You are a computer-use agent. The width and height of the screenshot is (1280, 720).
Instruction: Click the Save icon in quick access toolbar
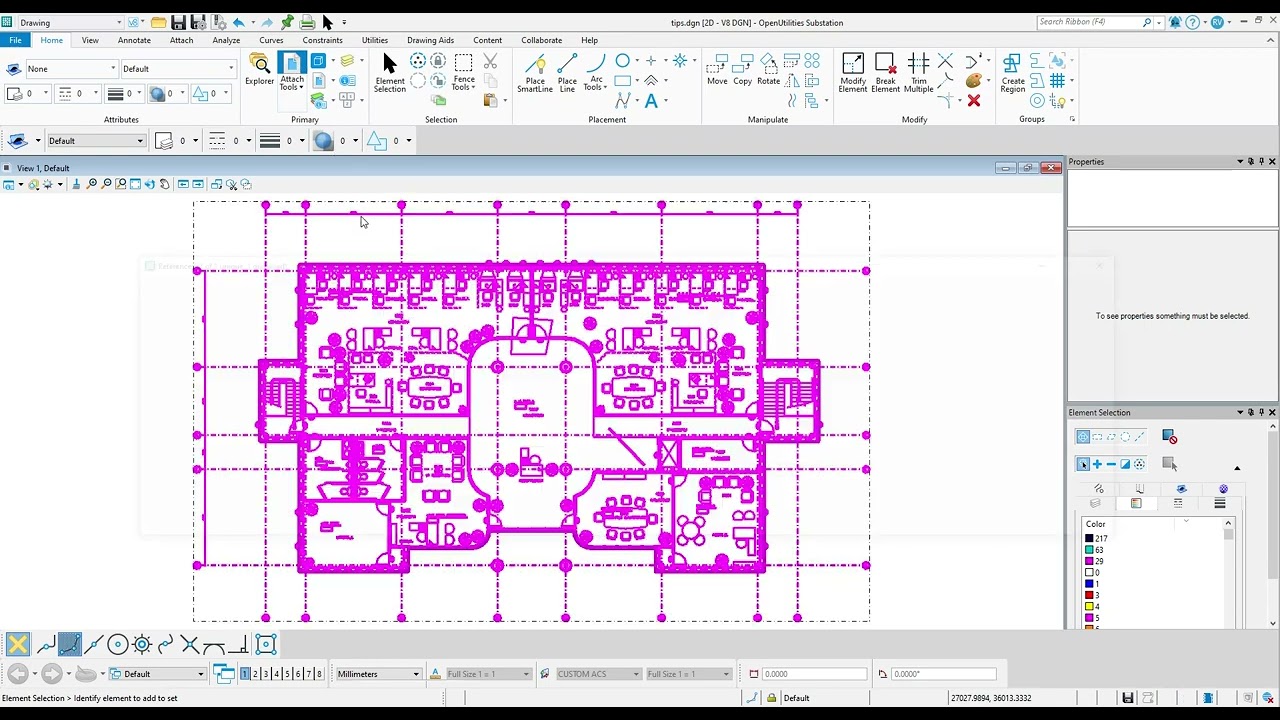(178, 22)
